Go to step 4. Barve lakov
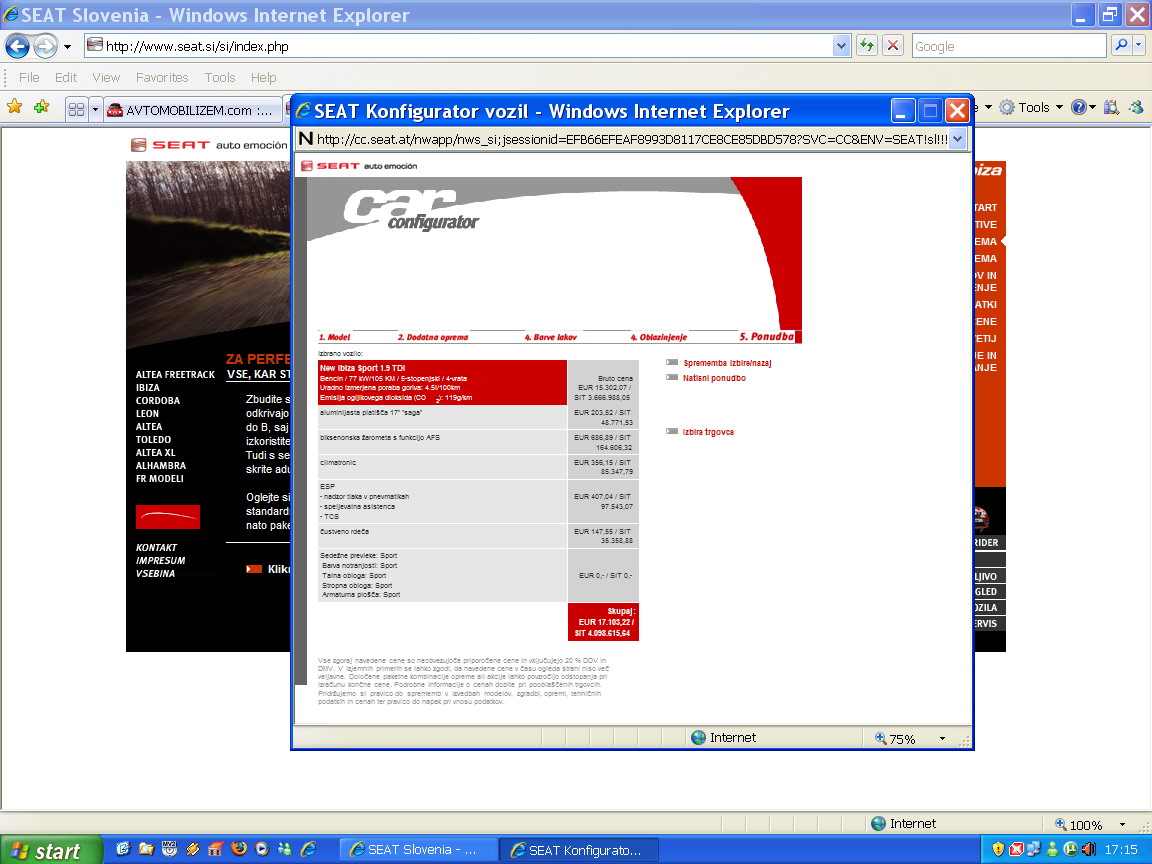This screenshot has width=1152, height=864. 550,337
